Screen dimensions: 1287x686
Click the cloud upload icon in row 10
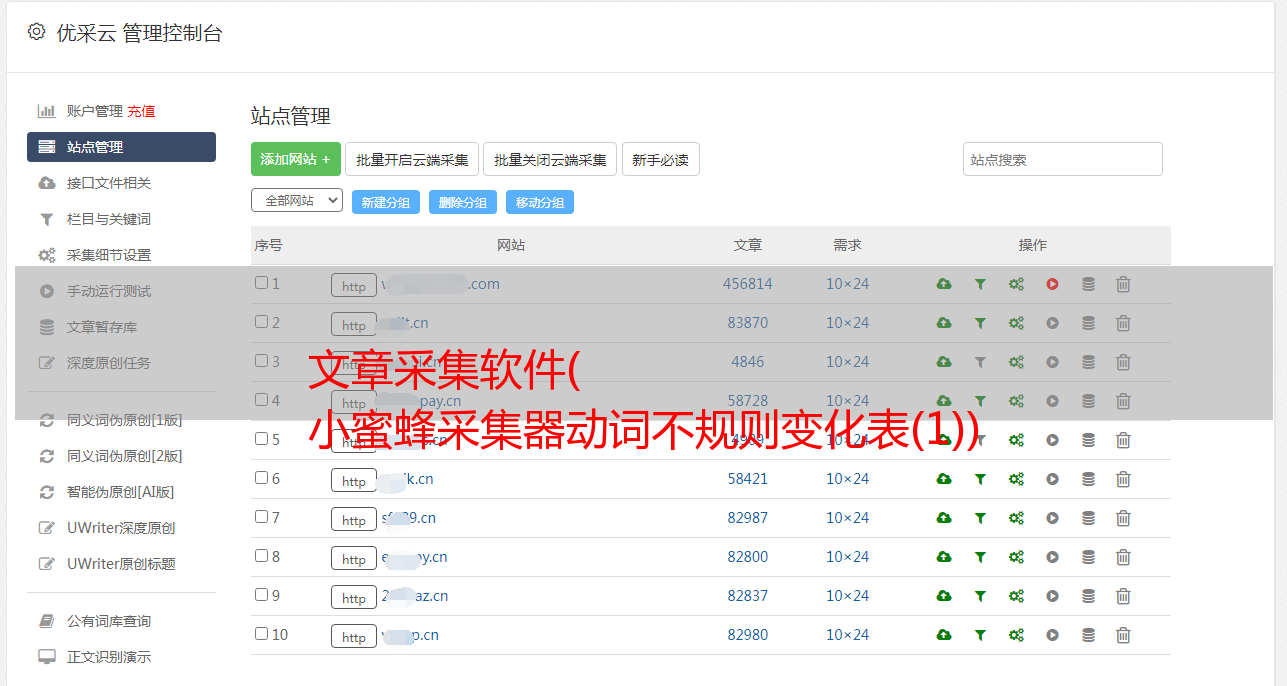944,635
